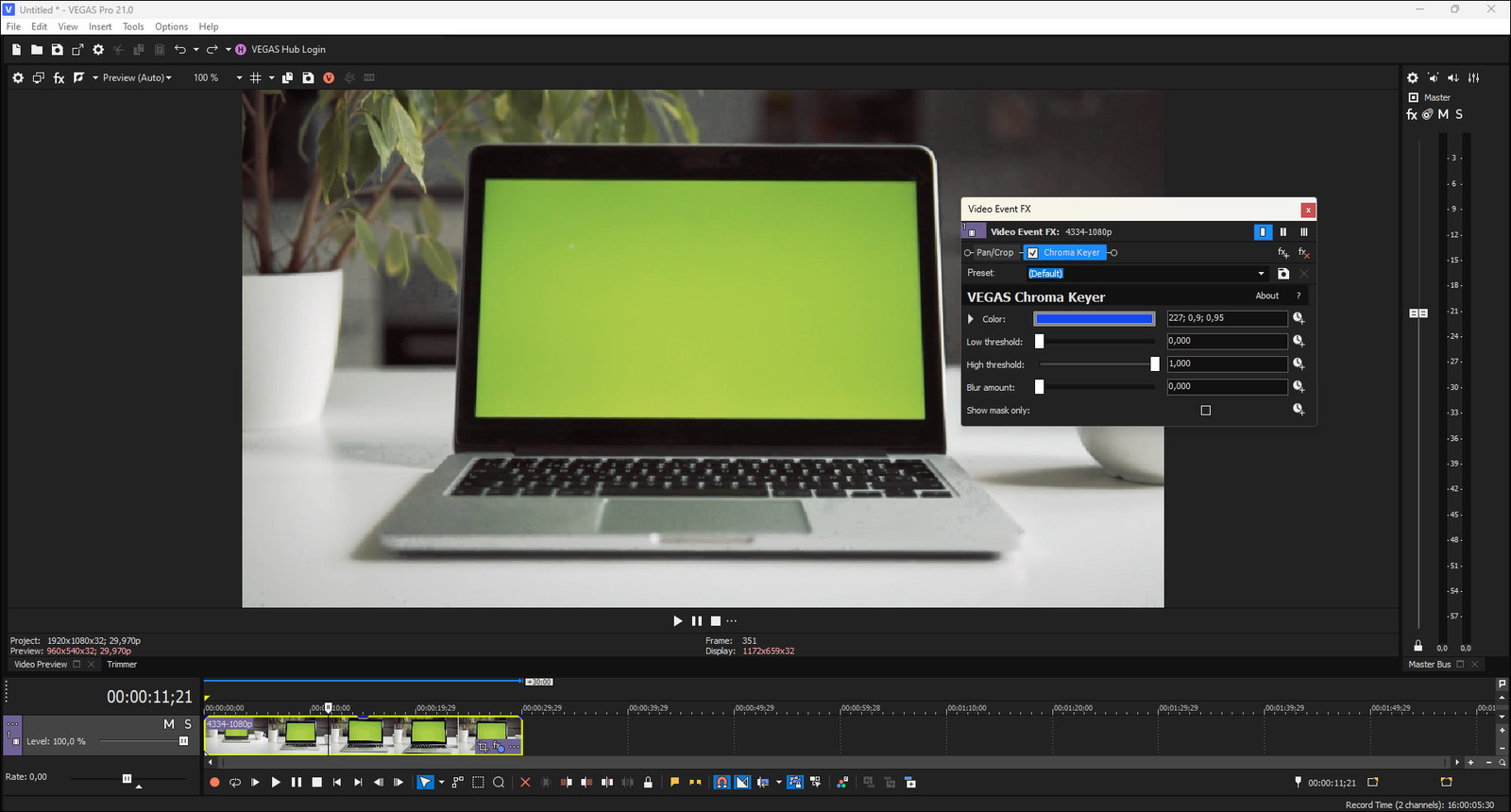Open the File menu

tap(13, 26)
